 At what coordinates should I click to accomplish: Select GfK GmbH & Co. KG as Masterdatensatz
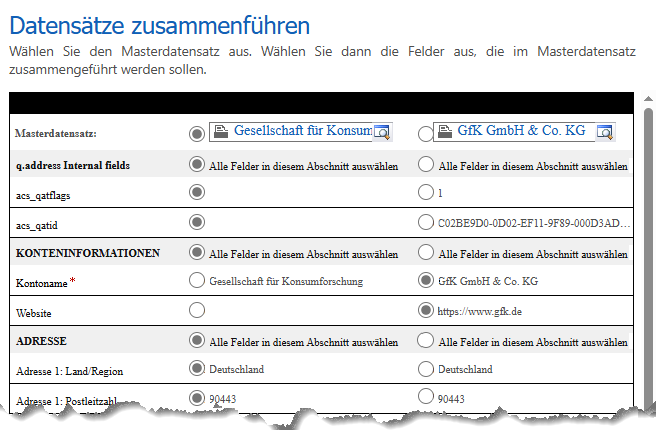[x=425, y=133]
